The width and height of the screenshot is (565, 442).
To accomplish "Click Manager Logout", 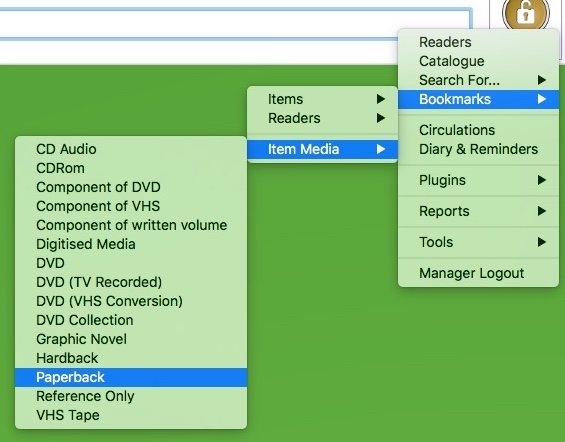I will [478, 273].
